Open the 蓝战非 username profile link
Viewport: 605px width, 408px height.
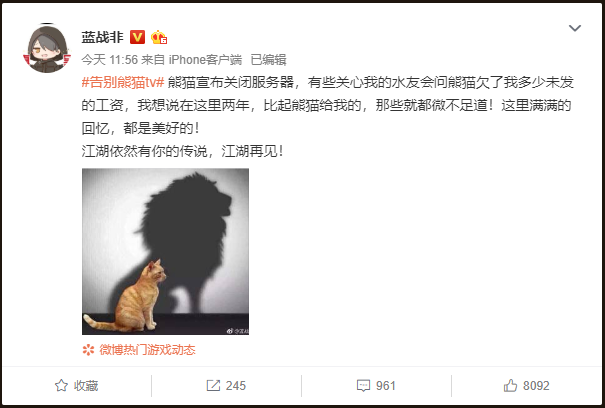click(x=102, y=37)
